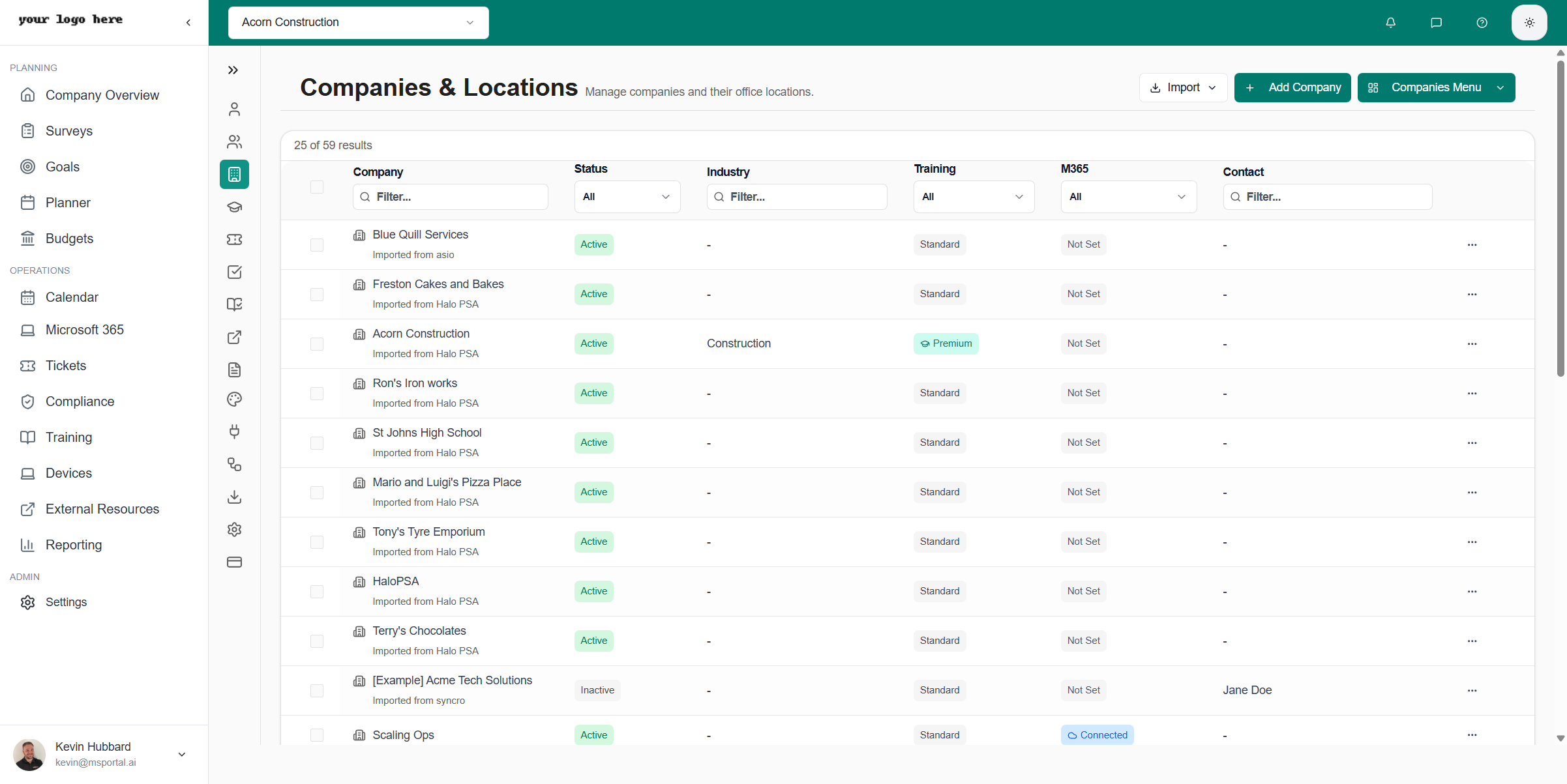
Task: Click the download icon in the secondary sidebar
Action: pyautogui.click(x=234, y=497)
